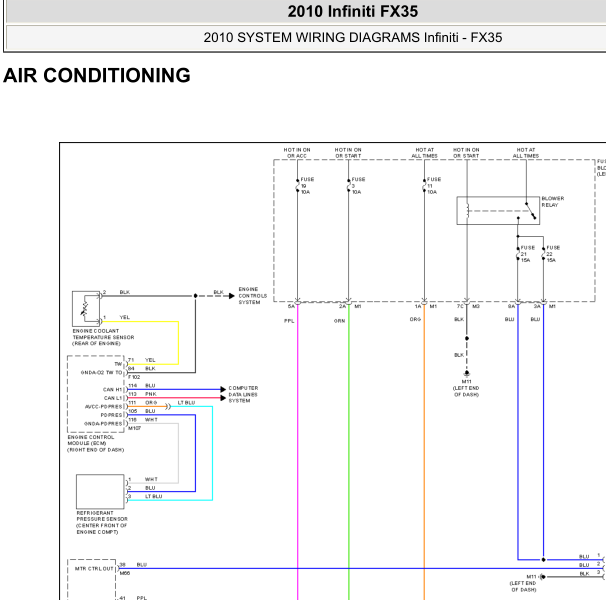Image resolution: width=606 pixels, height=600 pixels.
Task: Click the '9A' connector pin label
Action: click(x=511, y=306)
